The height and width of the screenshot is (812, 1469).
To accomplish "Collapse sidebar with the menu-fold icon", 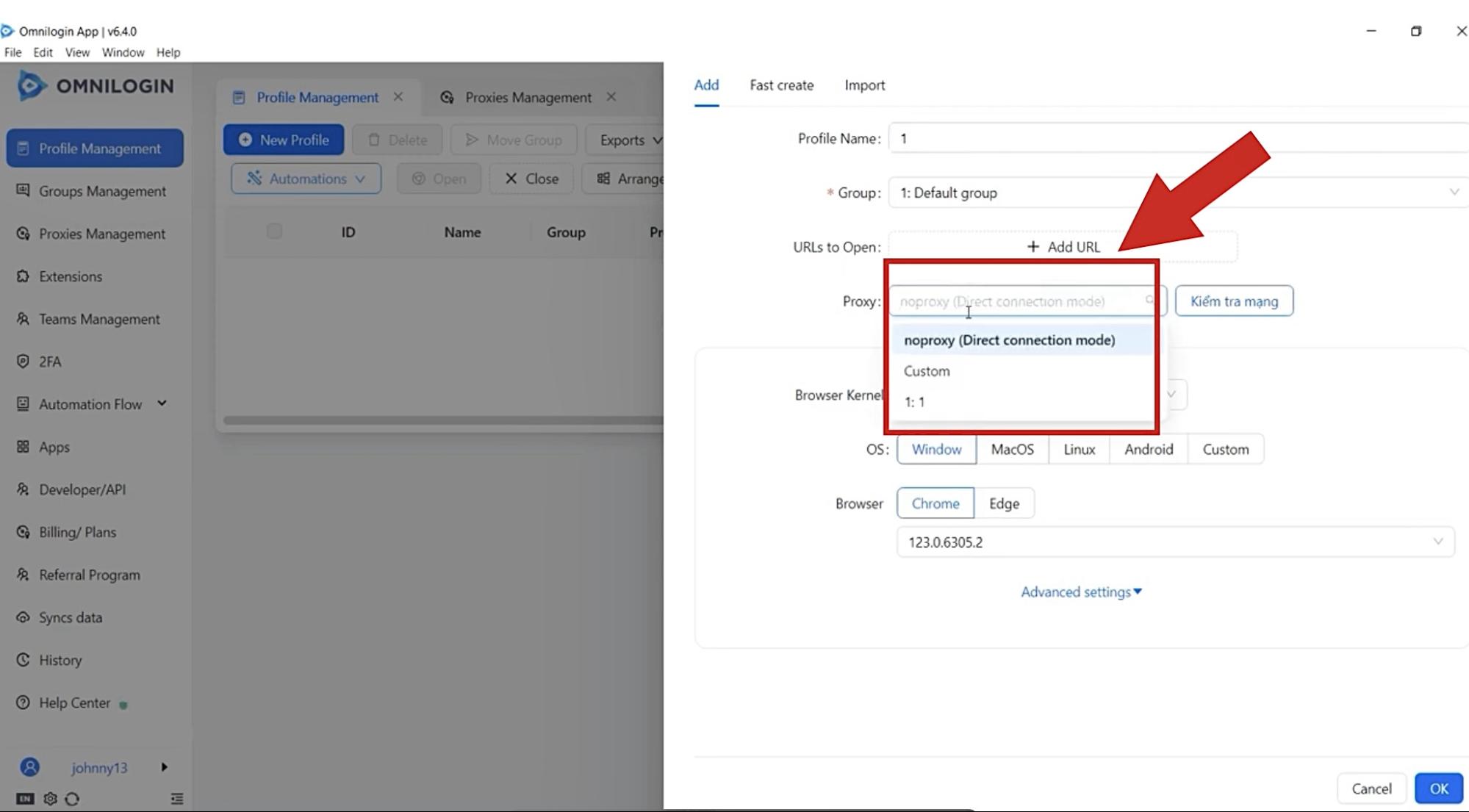I will 177,799.
